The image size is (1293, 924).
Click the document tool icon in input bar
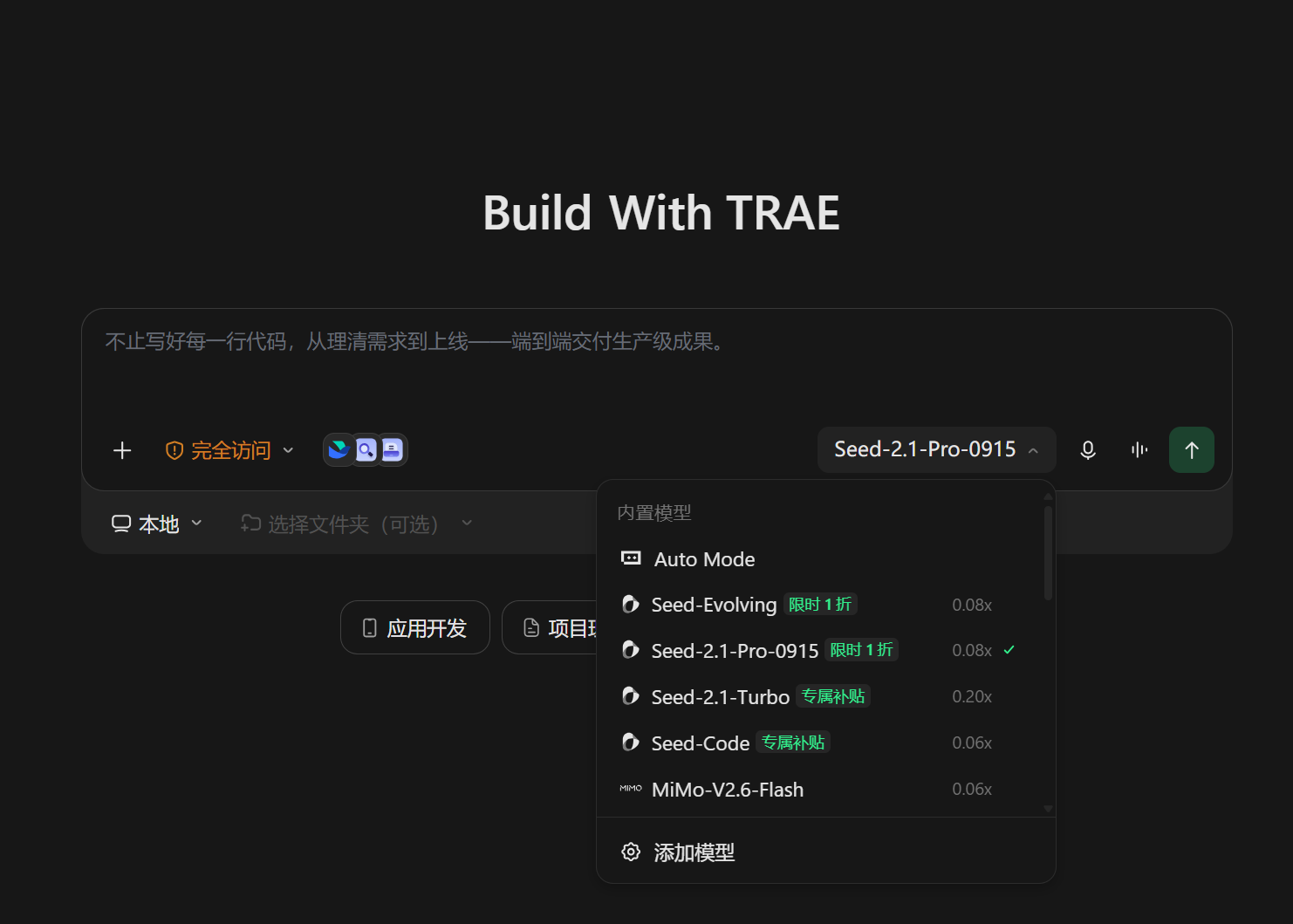[393, 450]
